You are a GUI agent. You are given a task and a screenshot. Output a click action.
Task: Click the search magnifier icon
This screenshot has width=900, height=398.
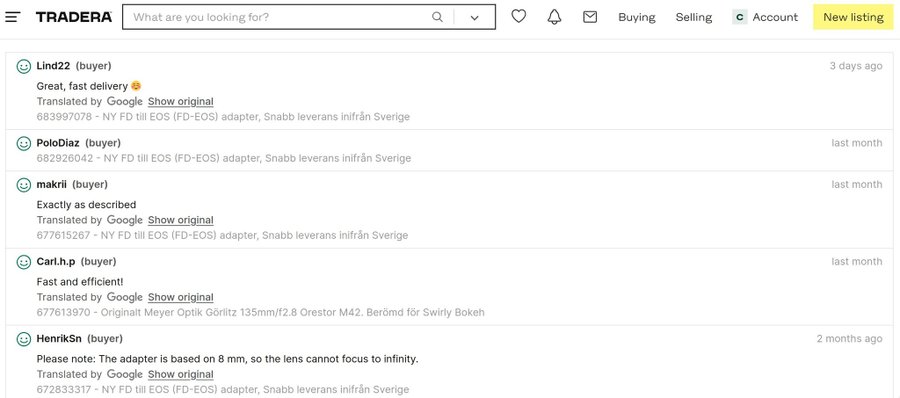(437, 17)
